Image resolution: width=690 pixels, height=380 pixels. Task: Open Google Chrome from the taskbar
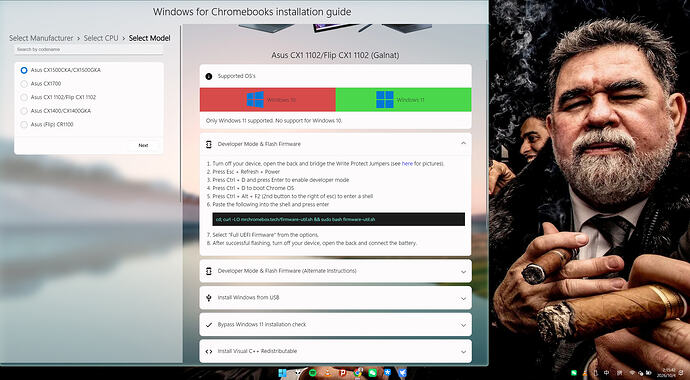(358, 373)
